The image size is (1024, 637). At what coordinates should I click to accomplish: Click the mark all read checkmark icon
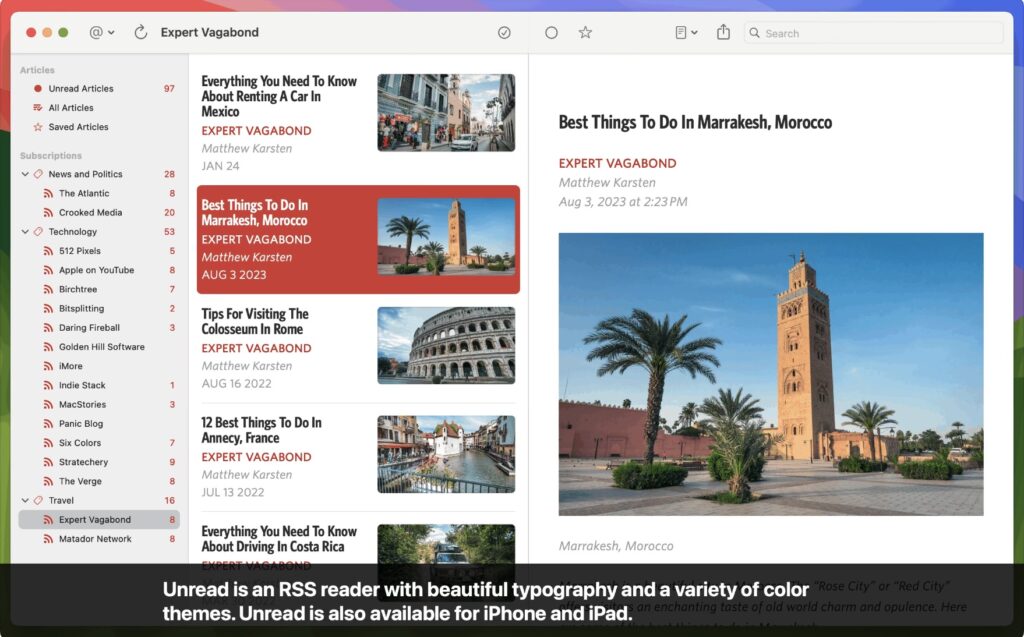point(504,32)
